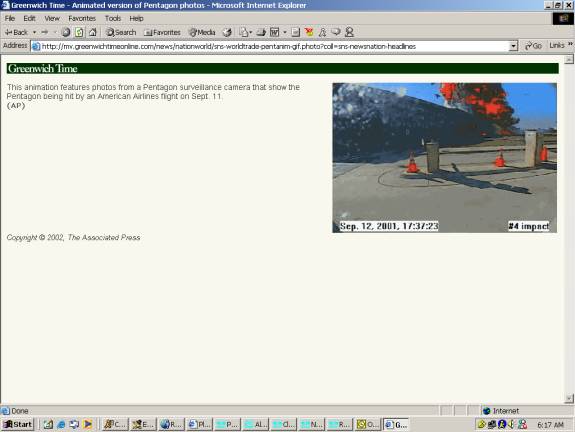Open the Back history dropdown arrow
Image resolution: width=575 pixels, height=432 pixels.
click(x=34, y=32)
